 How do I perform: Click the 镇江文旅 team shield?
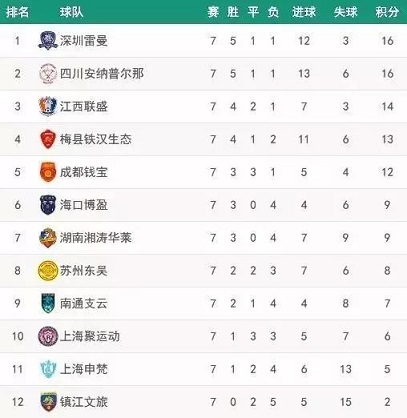(48, 402)
